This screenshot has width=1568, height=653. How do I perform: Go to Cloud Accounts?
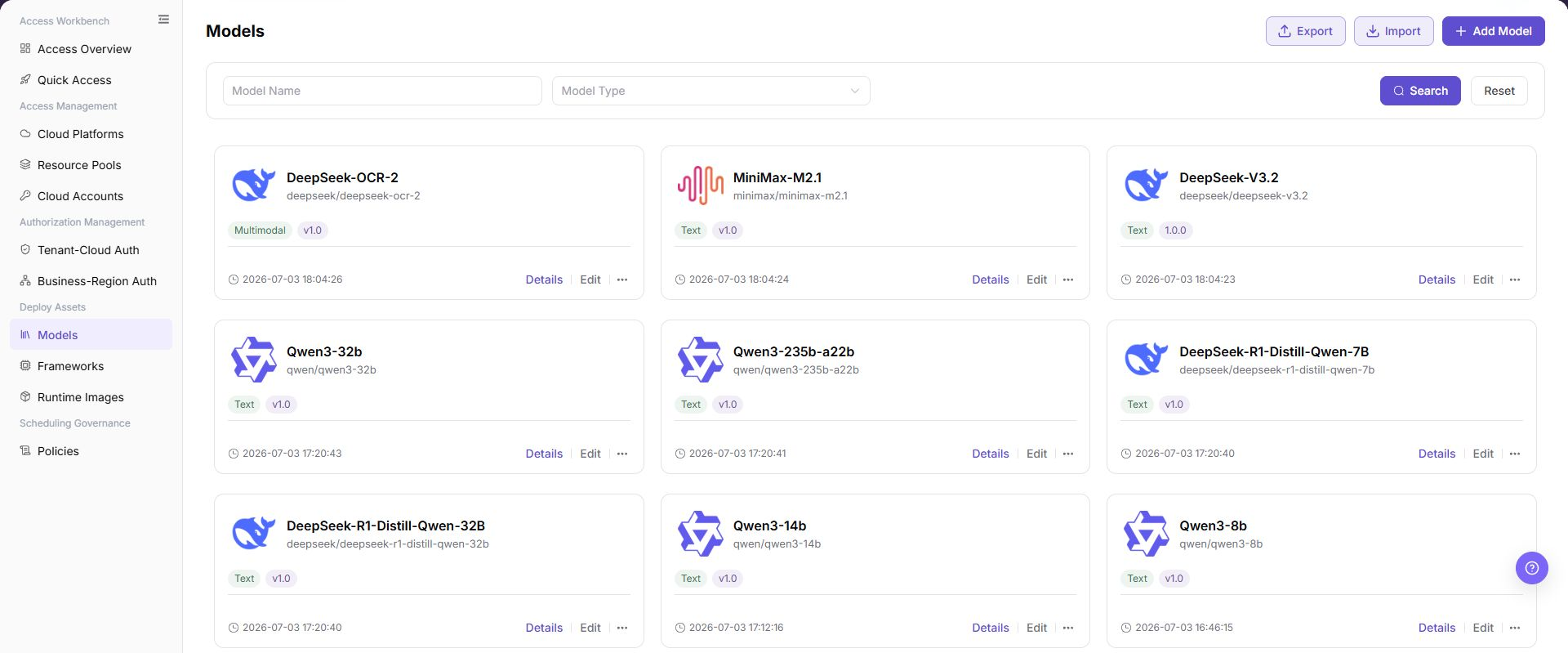91,196
